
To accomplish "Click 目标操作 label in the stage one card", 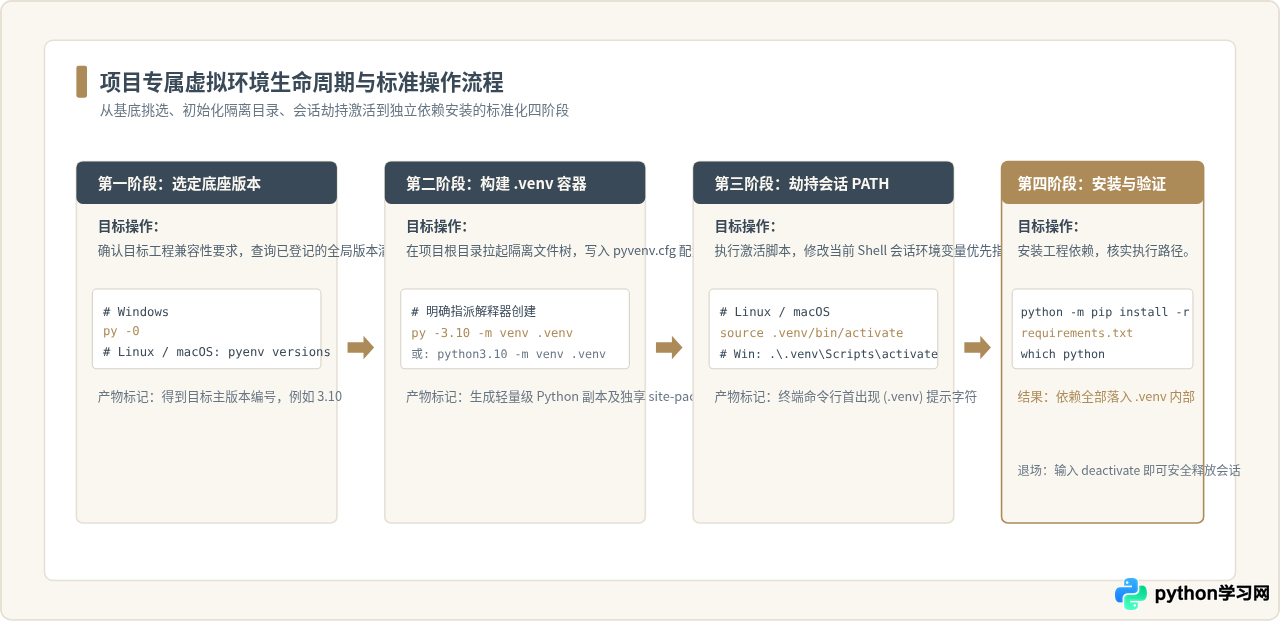I will [128, 227].
